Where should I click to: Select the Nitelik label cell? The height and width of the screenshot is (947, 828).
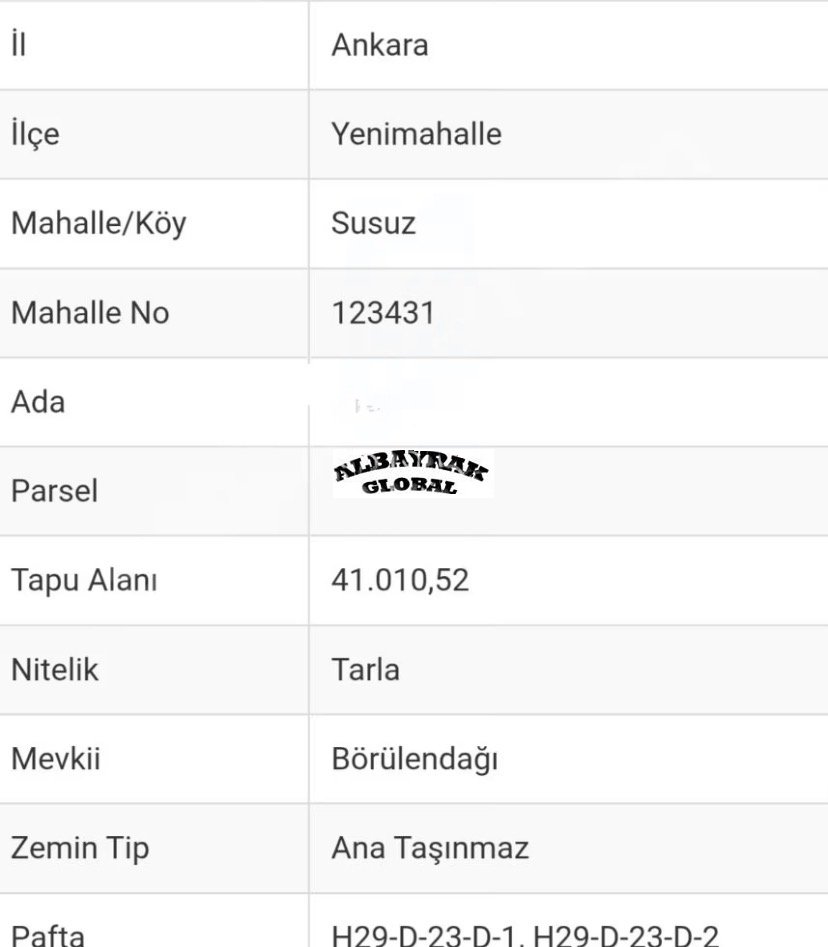coord(55,669)
